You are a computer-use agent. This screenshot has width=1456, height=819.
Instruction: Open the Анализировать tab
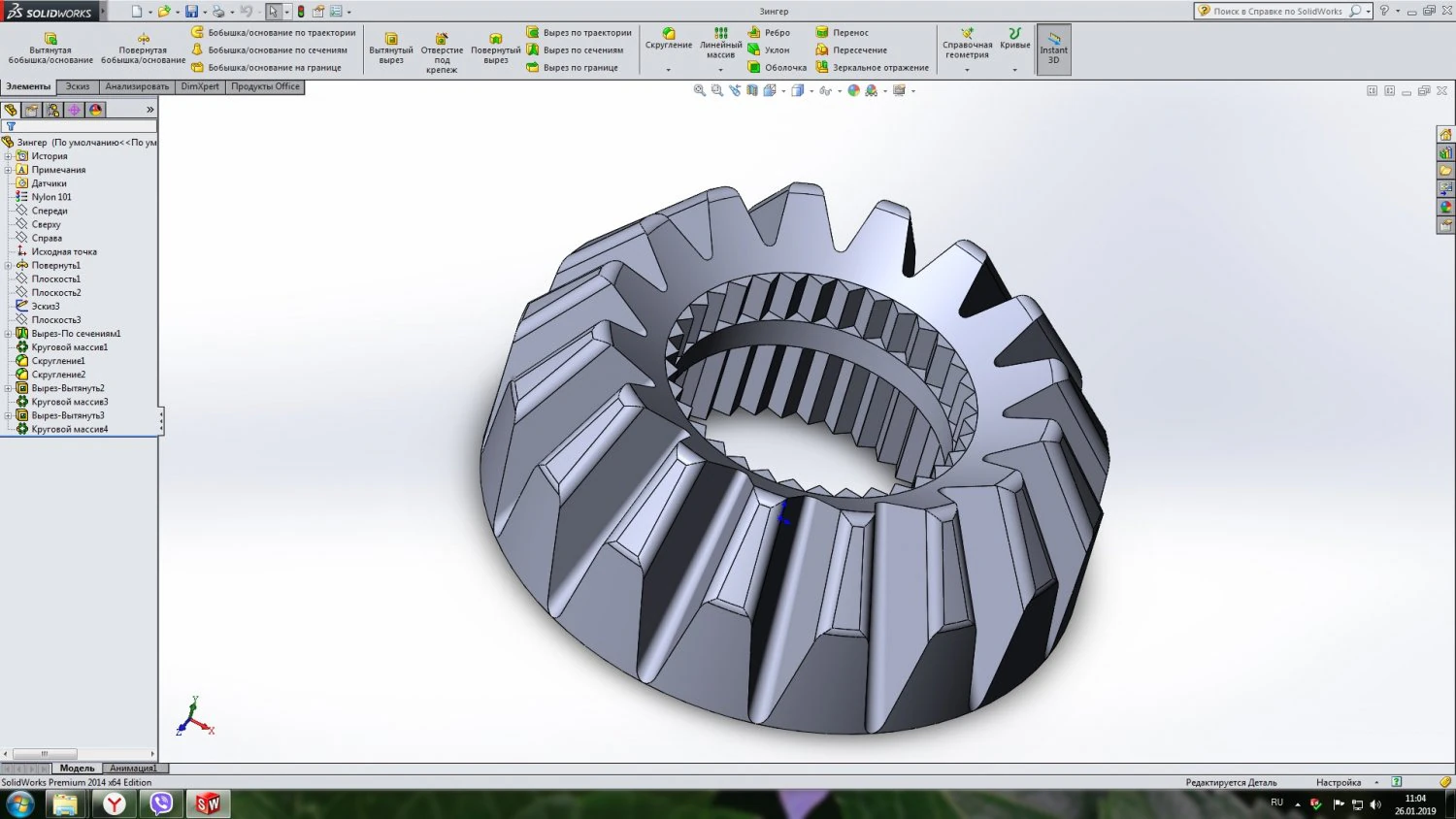(x=137, y=87)
